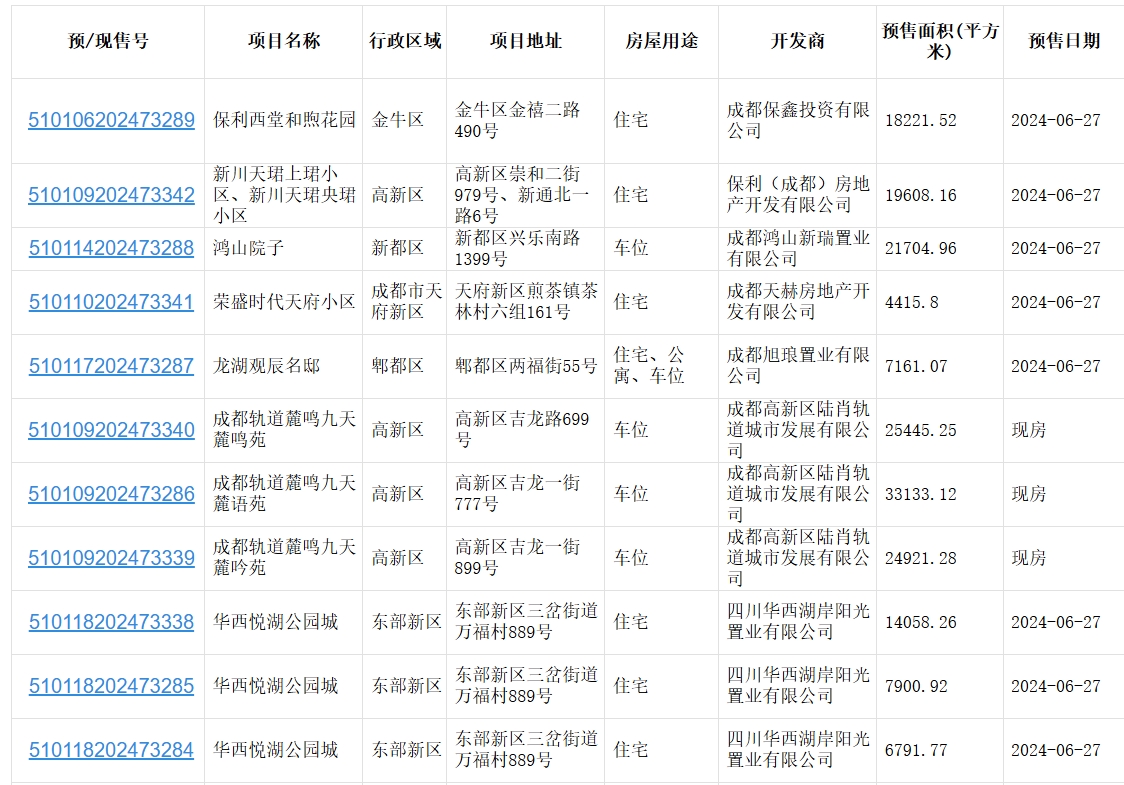
Task: Open presale number 510109202473342 link
Action: click(x=111, y=195)
